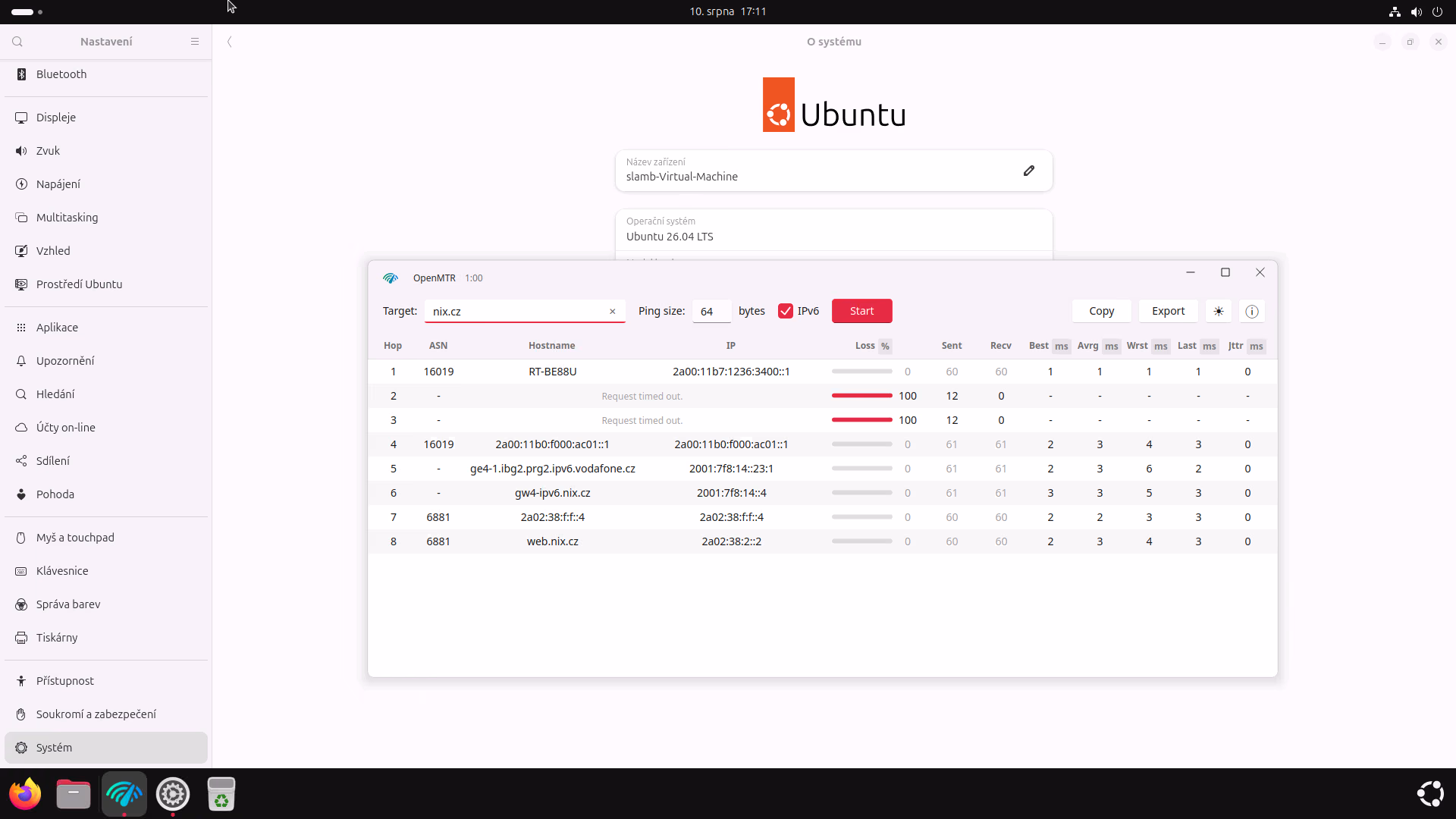Select Správa barev in the sidebar
1456x819 pixels.
click(106, 604)
